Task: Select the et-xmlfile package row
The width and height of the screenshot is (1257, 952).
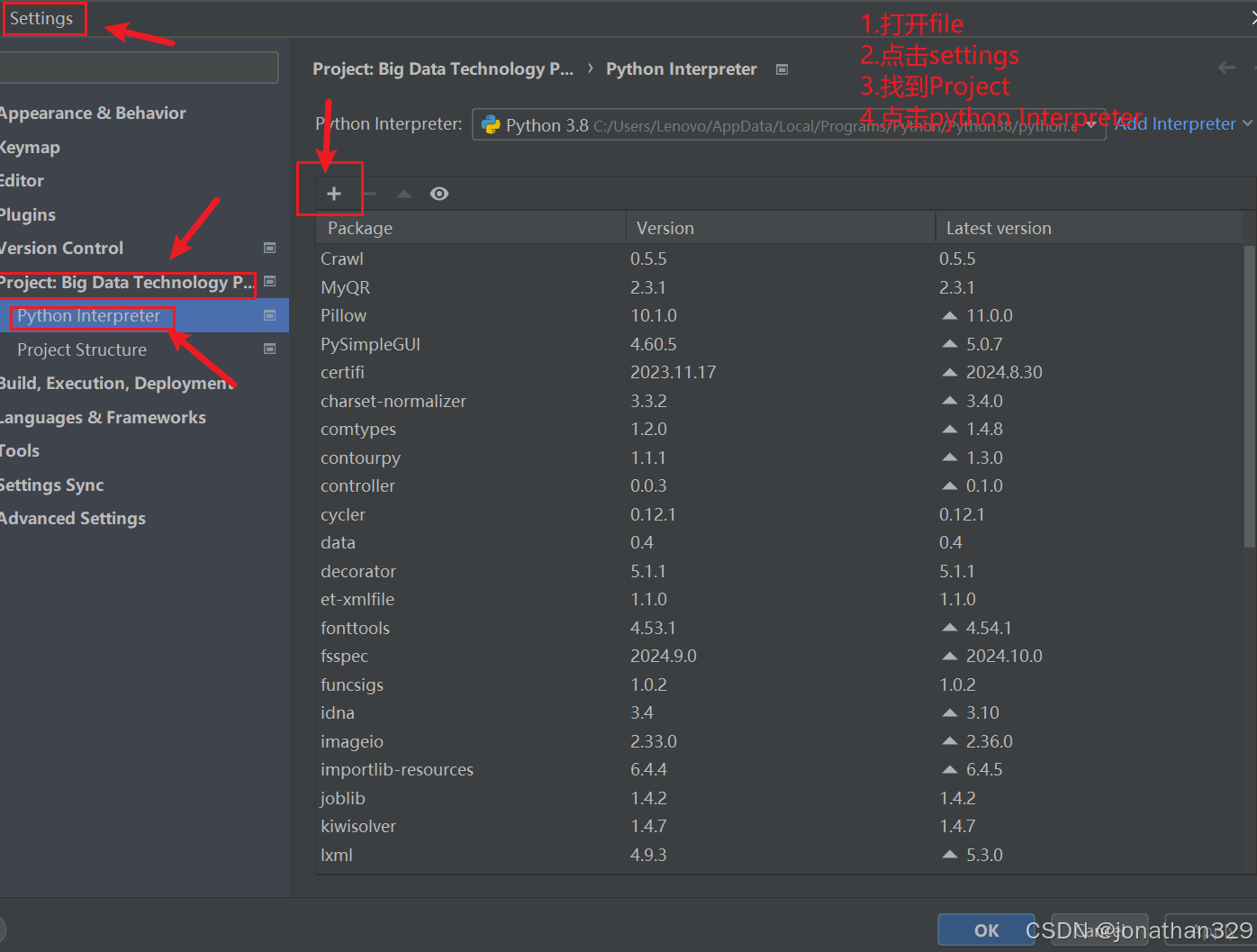Action: tap(780, 599)
